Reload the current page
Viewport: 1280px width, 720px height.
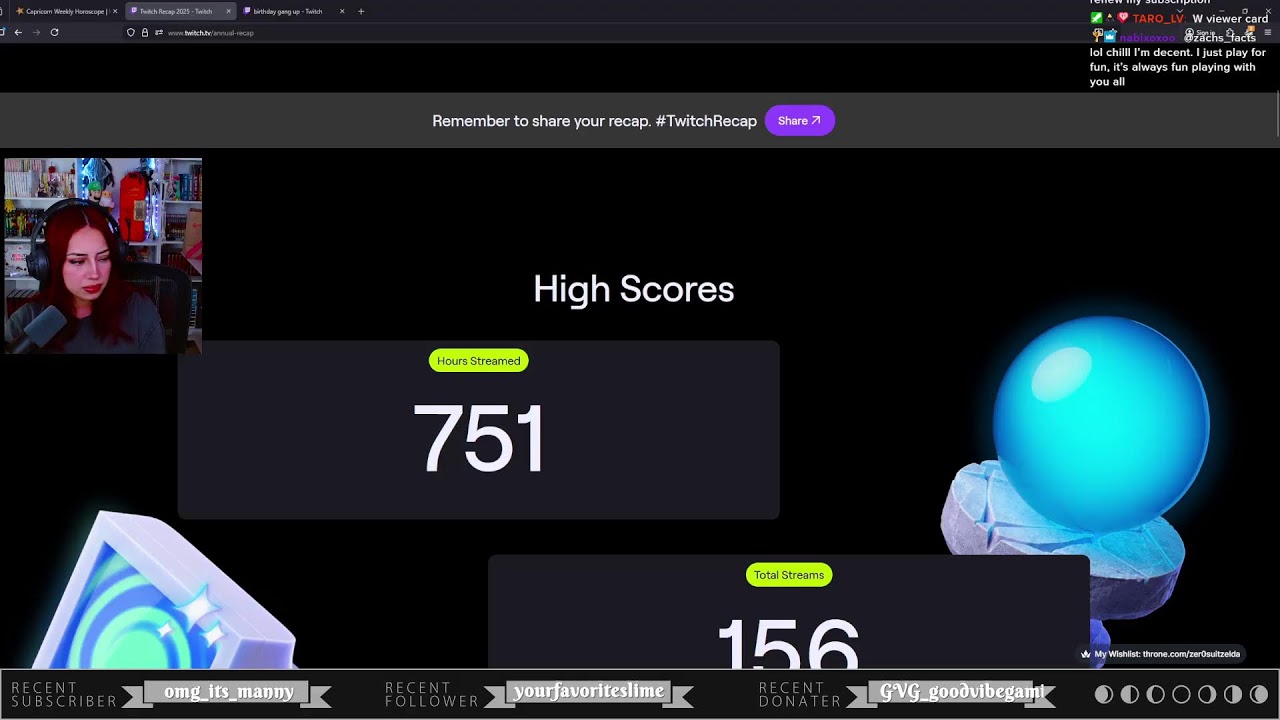(x=54, y=32)
